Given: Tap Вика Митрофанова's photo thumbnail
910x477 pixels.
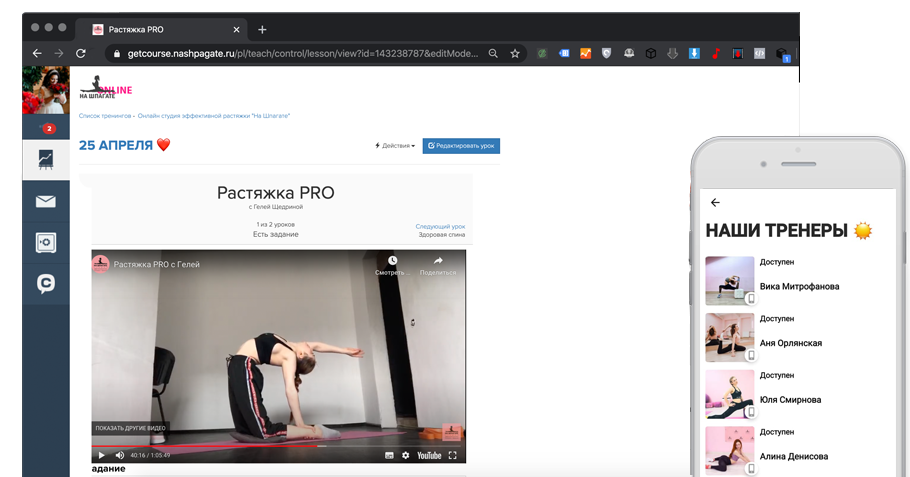Looking at the screenshot, I should [x=730, y=281].
